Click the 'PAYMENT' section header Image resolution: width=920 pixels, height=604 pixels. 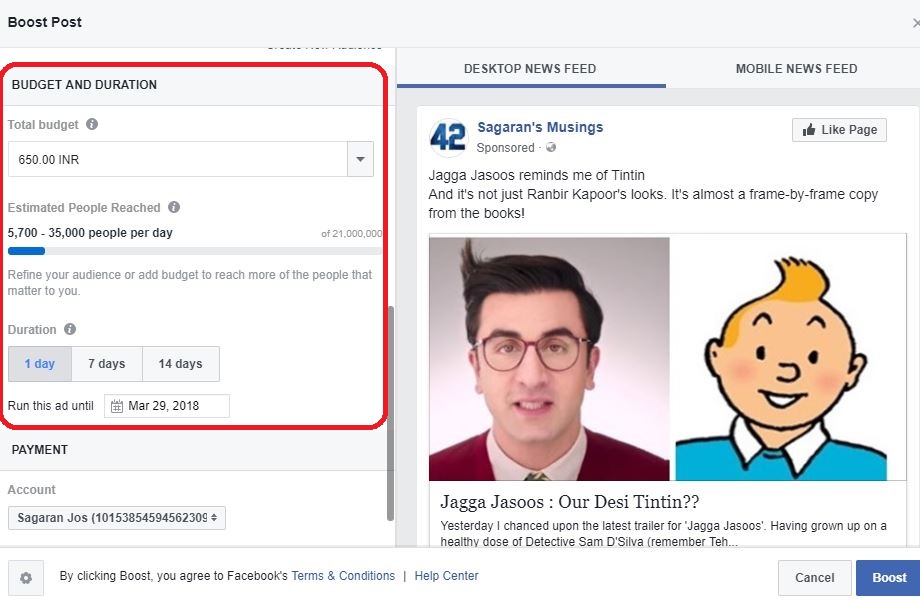40,450
